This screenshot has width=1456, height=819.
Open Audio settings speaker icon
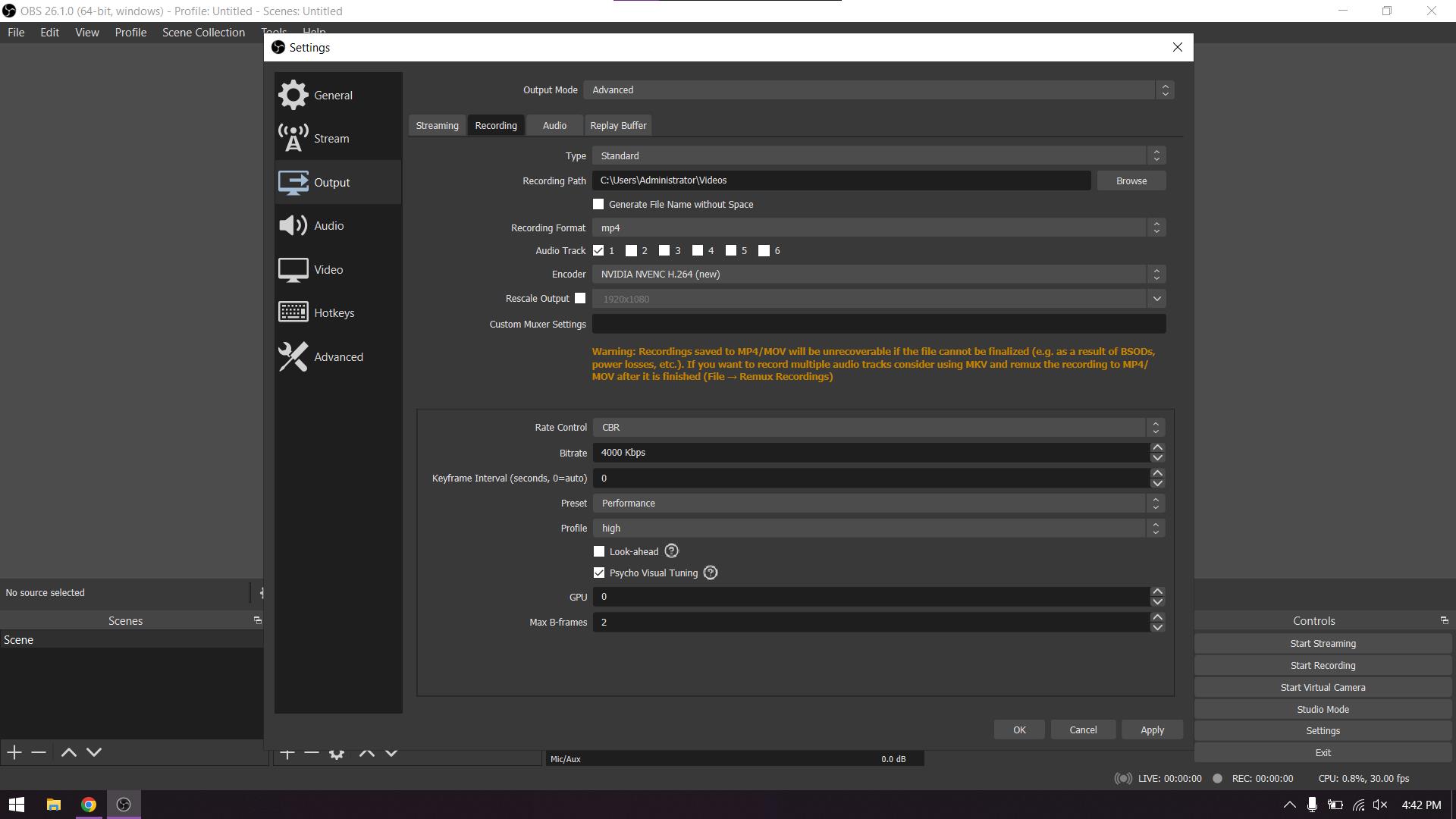point(293,225)
